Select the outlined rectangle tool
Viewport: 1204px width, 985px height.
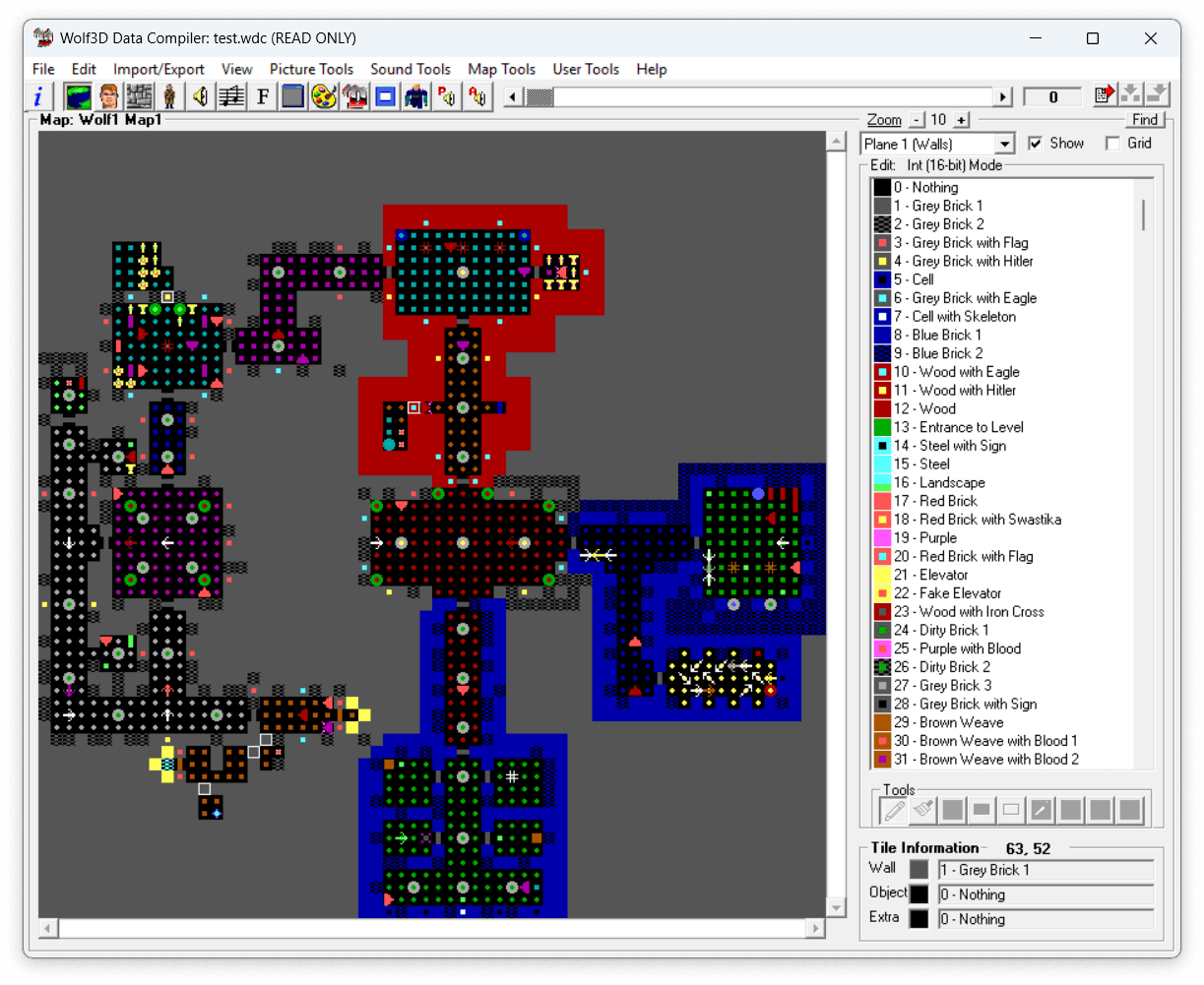1011,810
